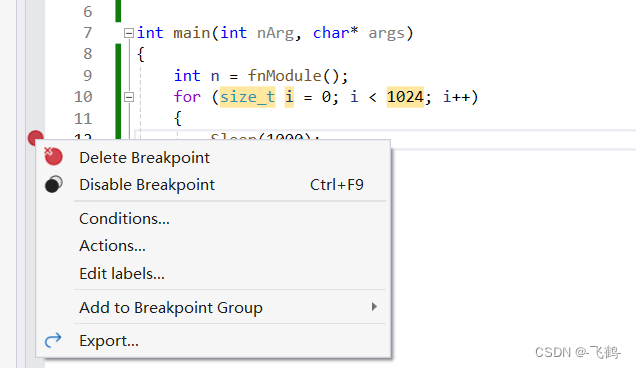Image resolution: width=636 pixels, height=368 pixels.
Task: Click the main function name
Action: 192,33
